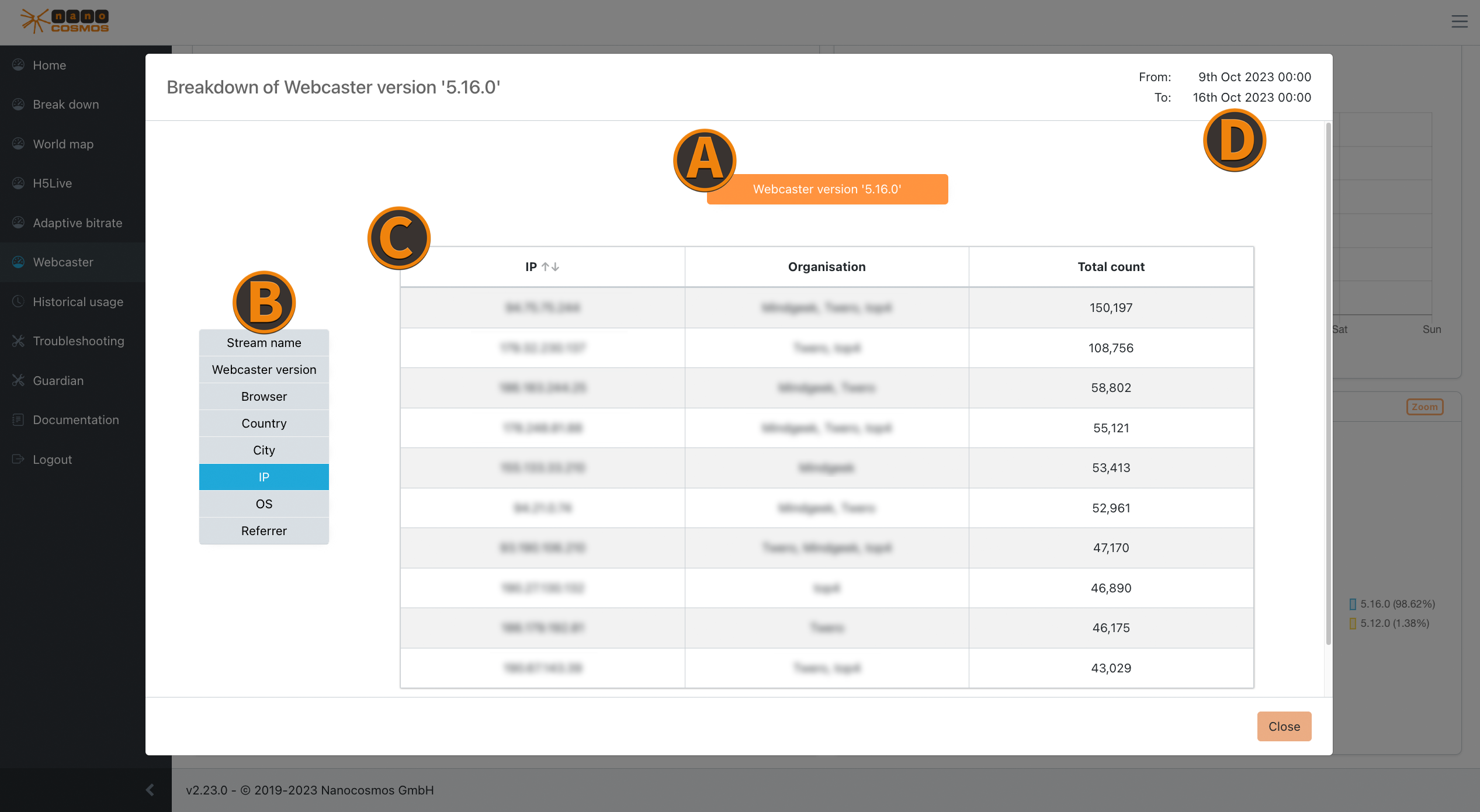The image size is (1480, 812).
Task: Select the highlighted IP breakdown option
Action: [264, 477]
